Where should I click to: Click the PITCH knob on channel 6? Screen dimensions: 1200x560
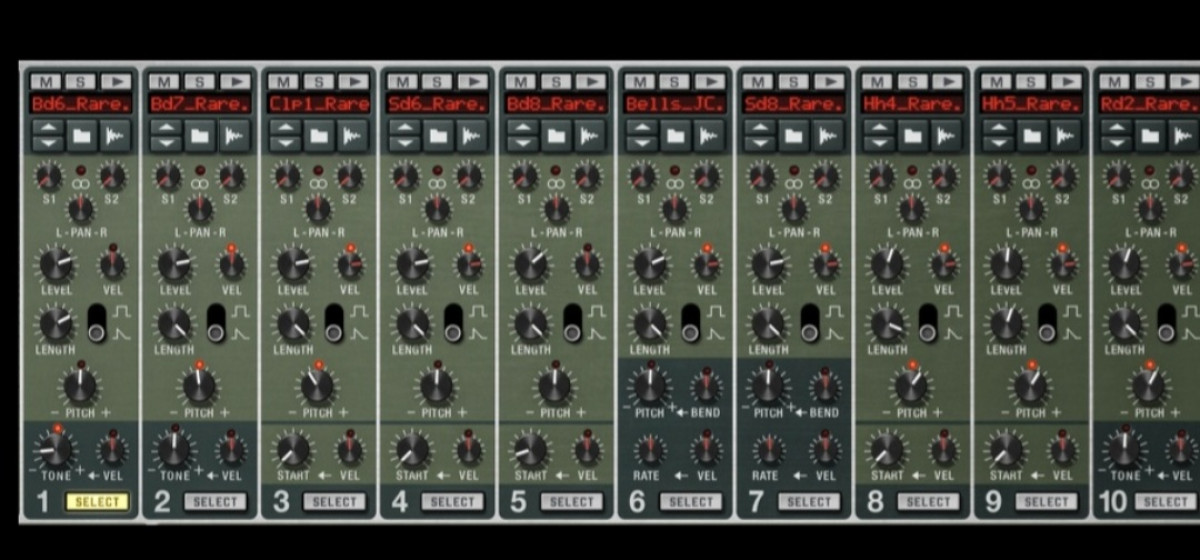(650, 385)
